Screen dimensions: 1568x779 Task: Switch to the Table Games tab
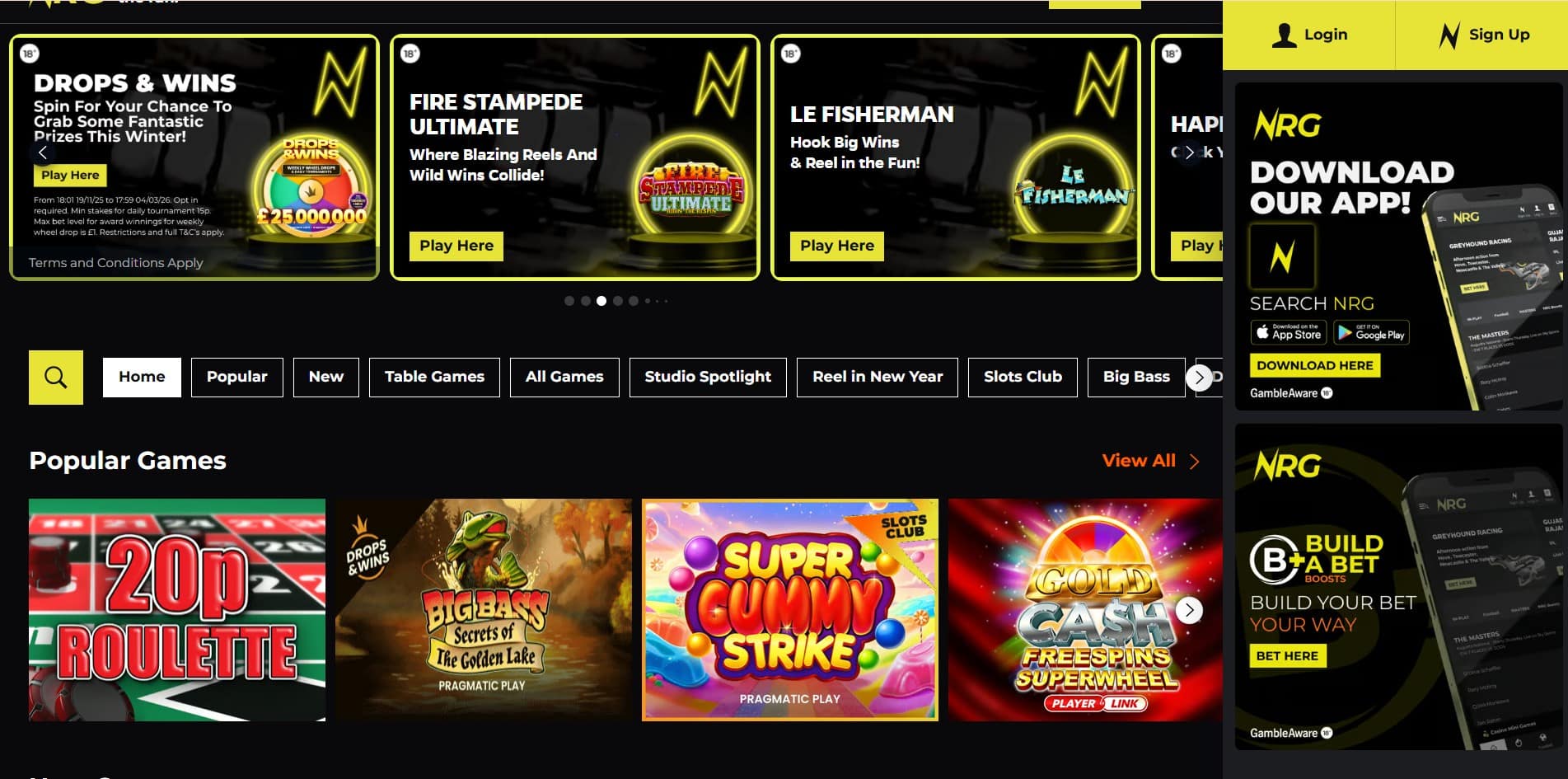(x=434, y=378)
